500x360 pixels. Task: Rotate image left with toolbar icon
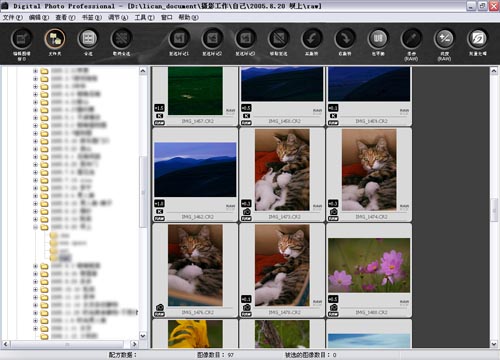312,39
